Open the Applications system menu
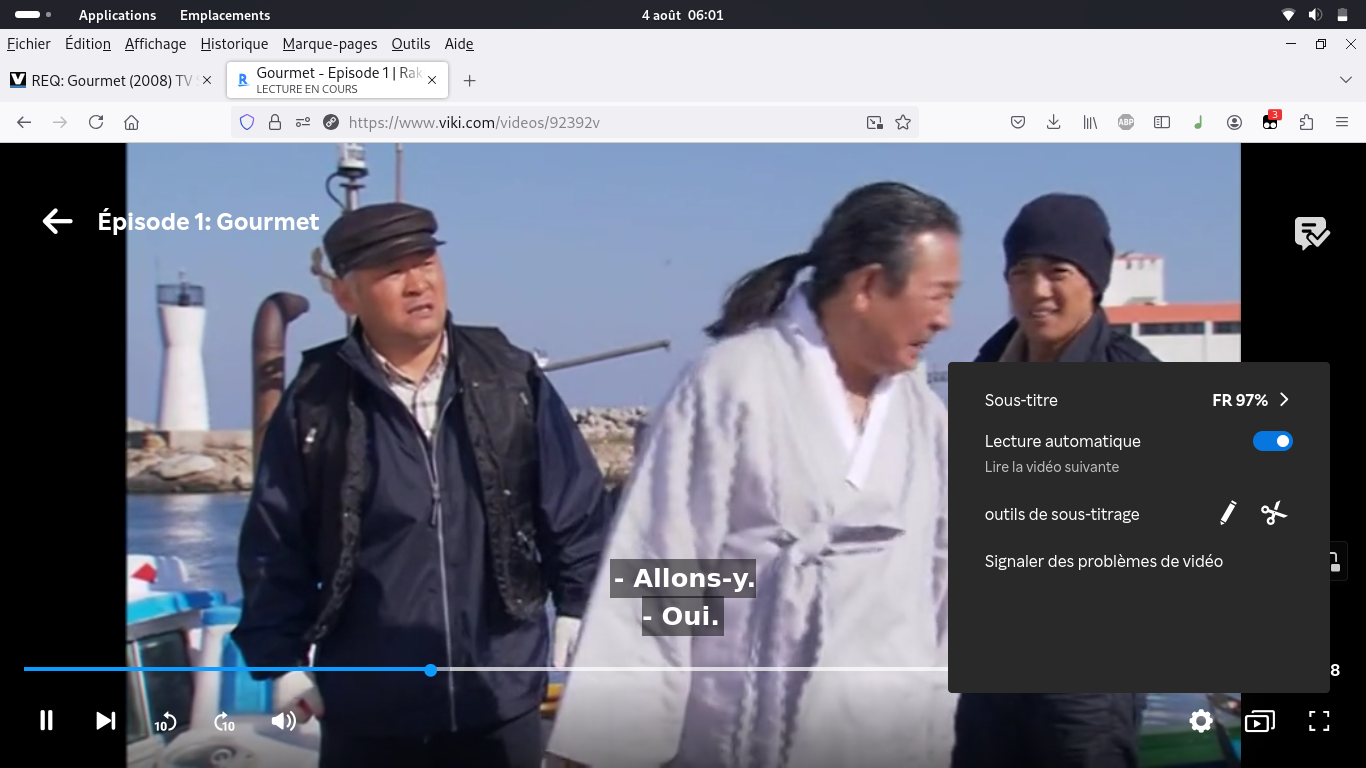The height and width of the screenshot is (768, 1366). 117,15
